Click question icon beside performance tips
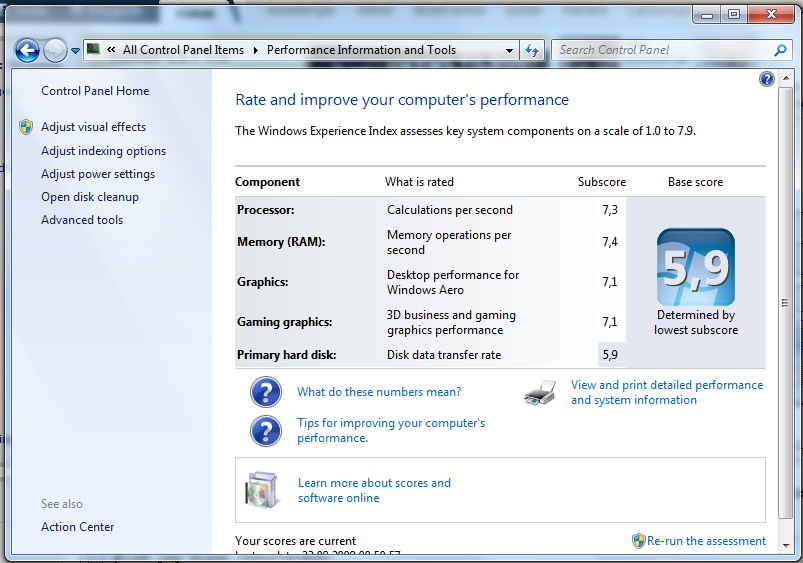This screenshot has height=563, width=803. [266, 431]
